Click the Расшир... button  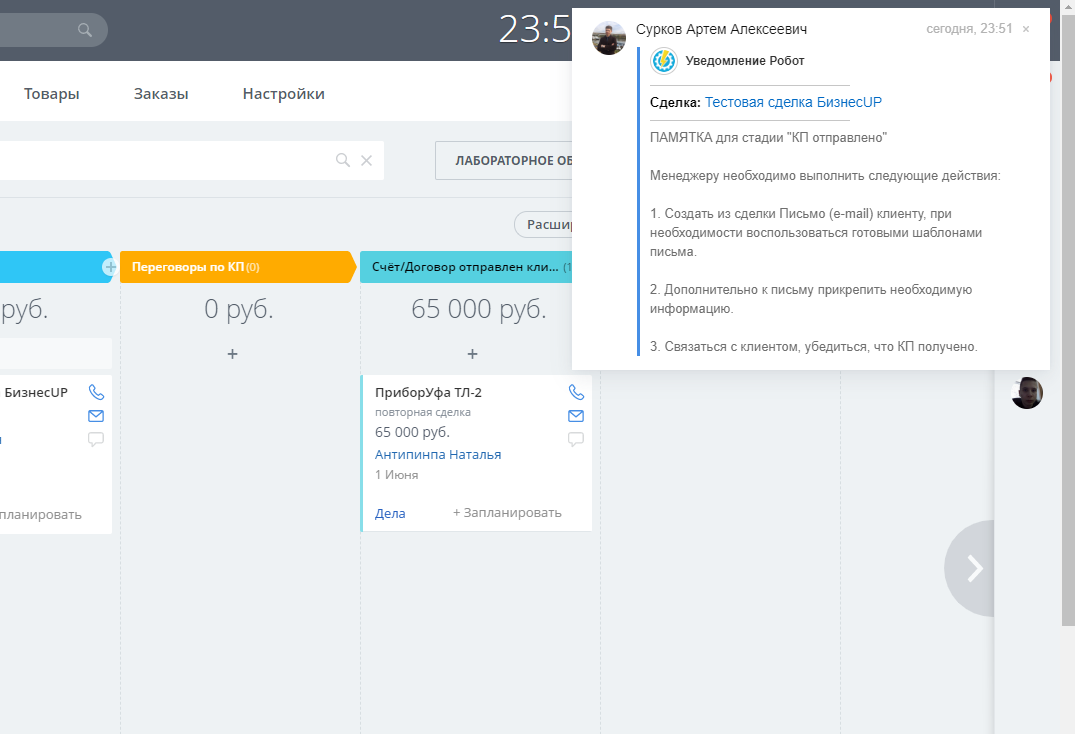click(x=544, y=225)
